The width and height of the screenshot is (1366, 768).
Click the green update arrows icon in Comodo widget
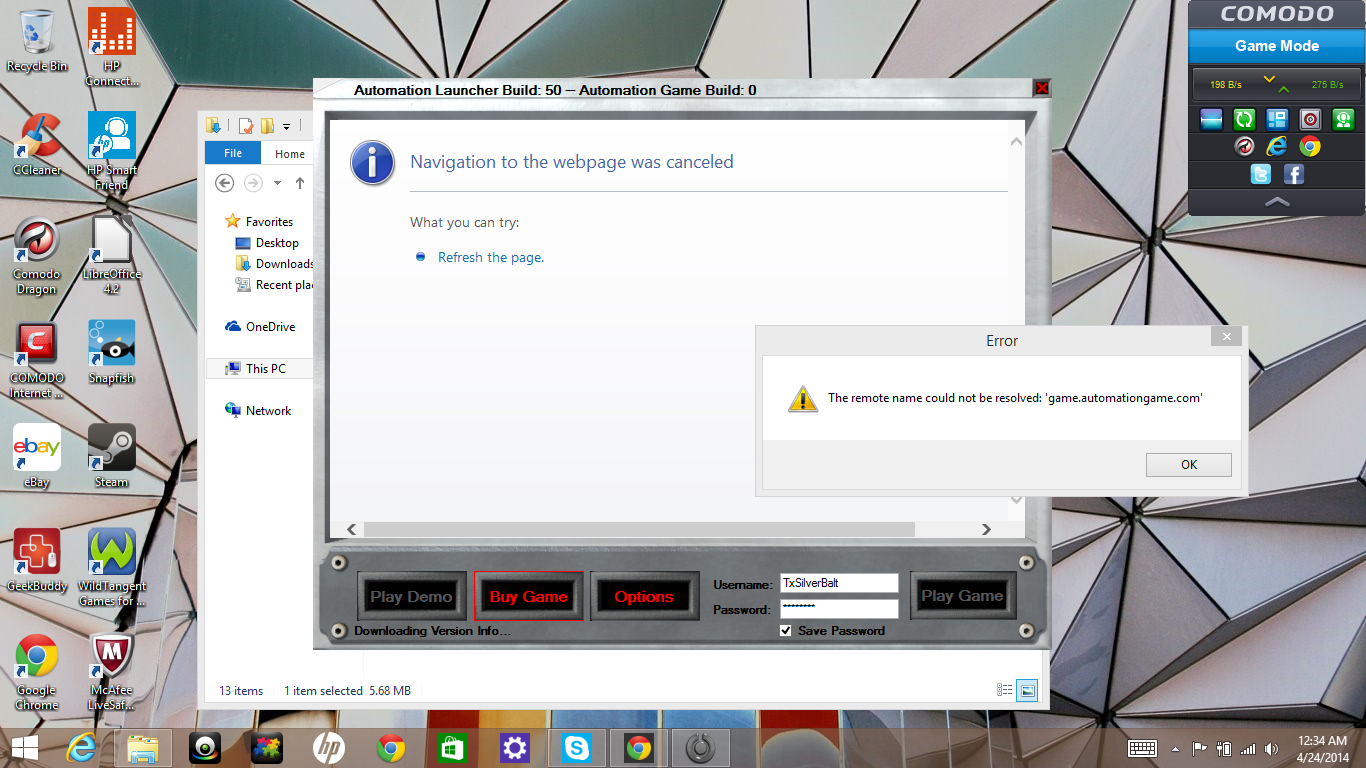point(1244,120)
